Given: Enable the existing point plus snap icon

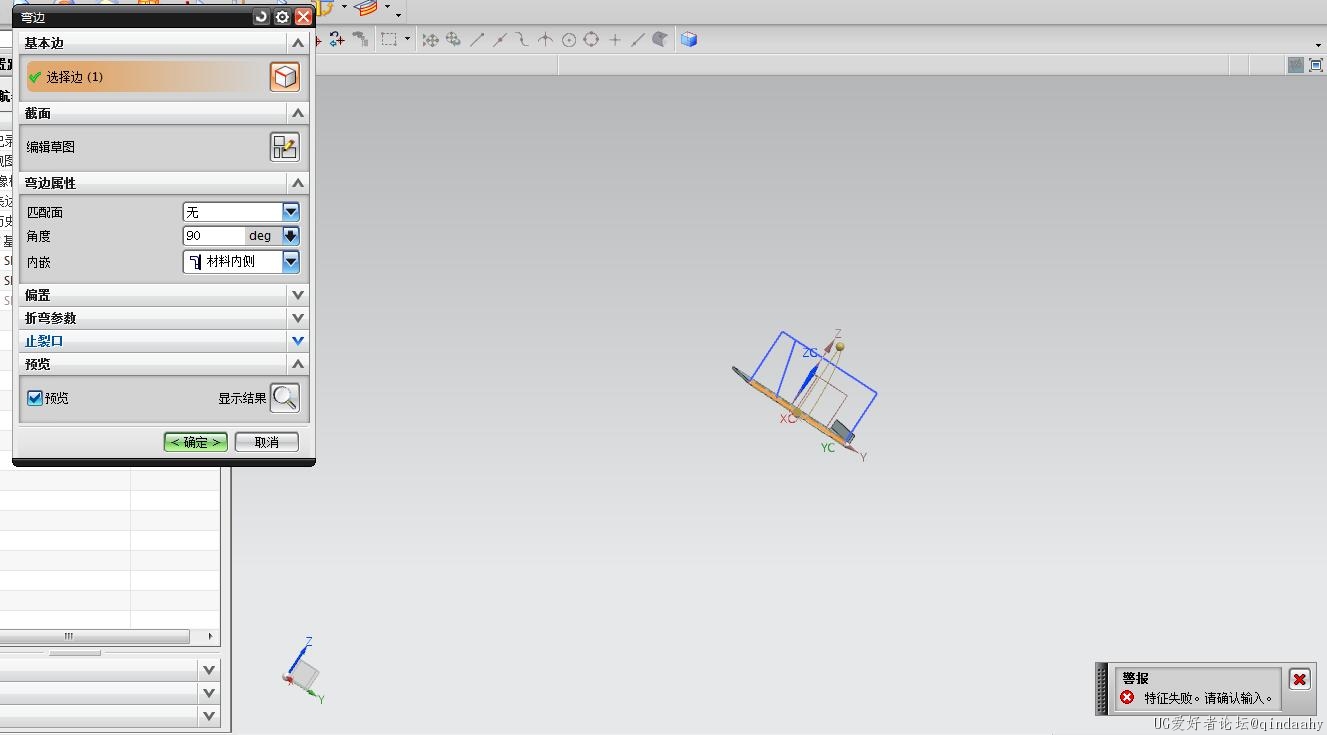Looking at the screenshot, I should pyautogui.click(x=615, y=40).
